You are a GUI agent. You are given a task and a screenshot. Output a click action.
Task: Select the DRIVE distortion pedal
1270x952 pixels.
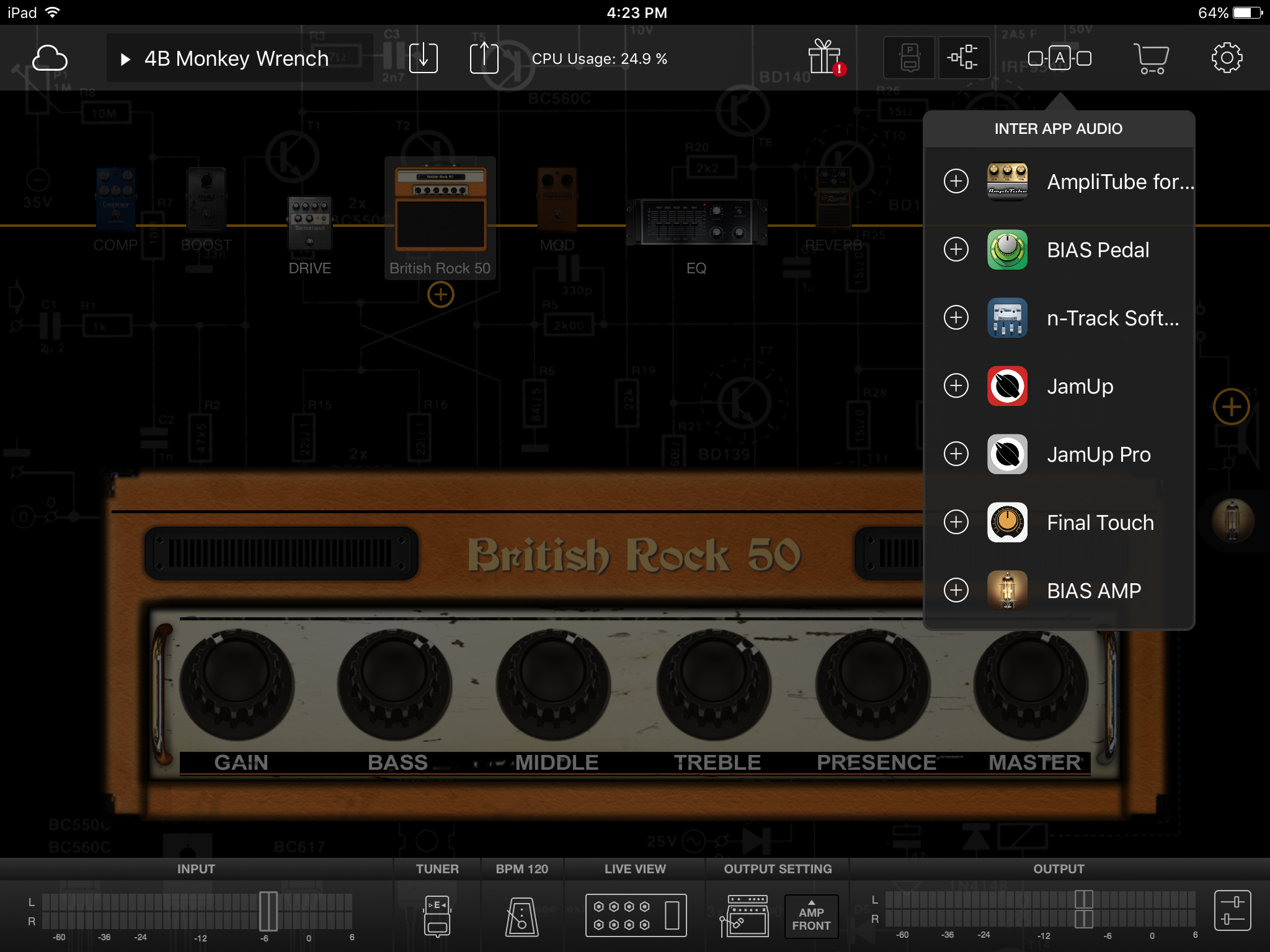pos(309,223)
